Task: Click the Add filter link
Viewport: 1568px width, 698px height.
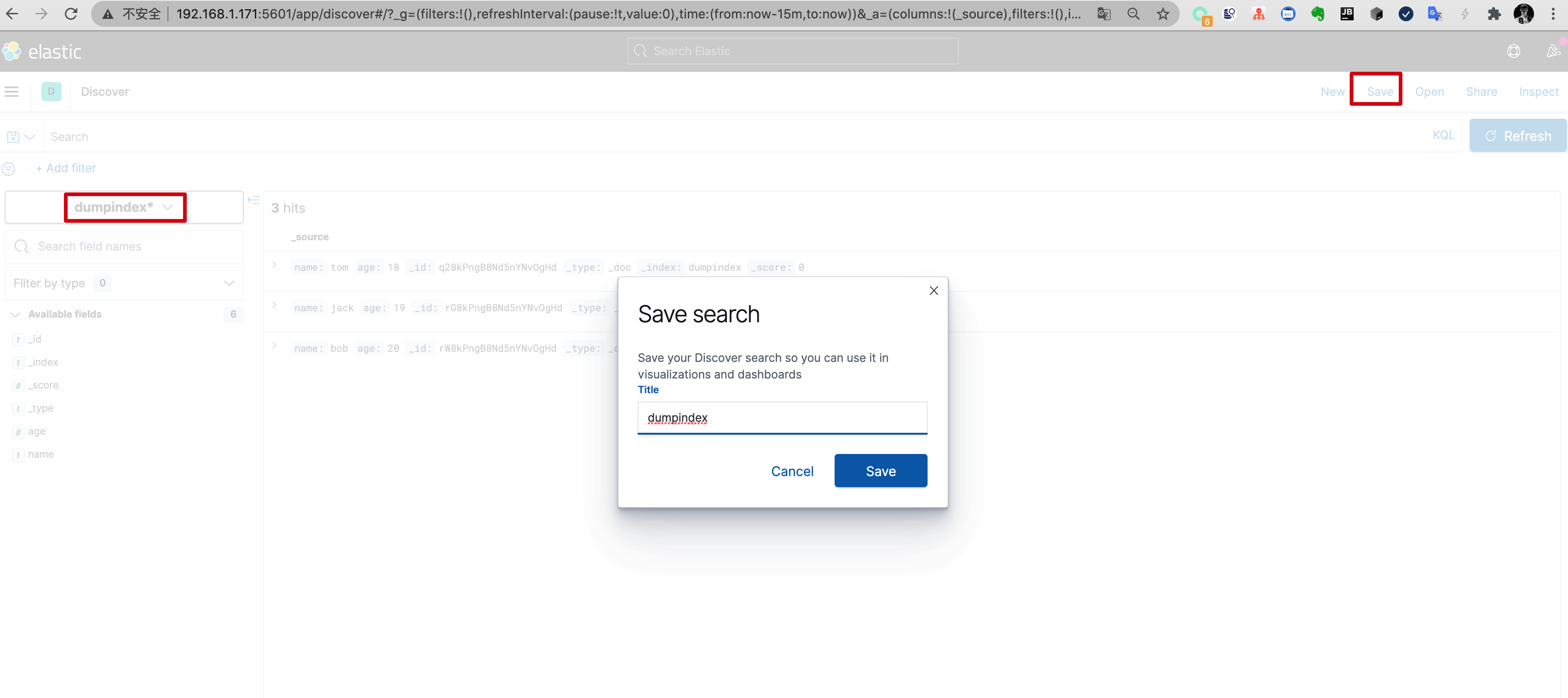Action: tap(66, 169)
